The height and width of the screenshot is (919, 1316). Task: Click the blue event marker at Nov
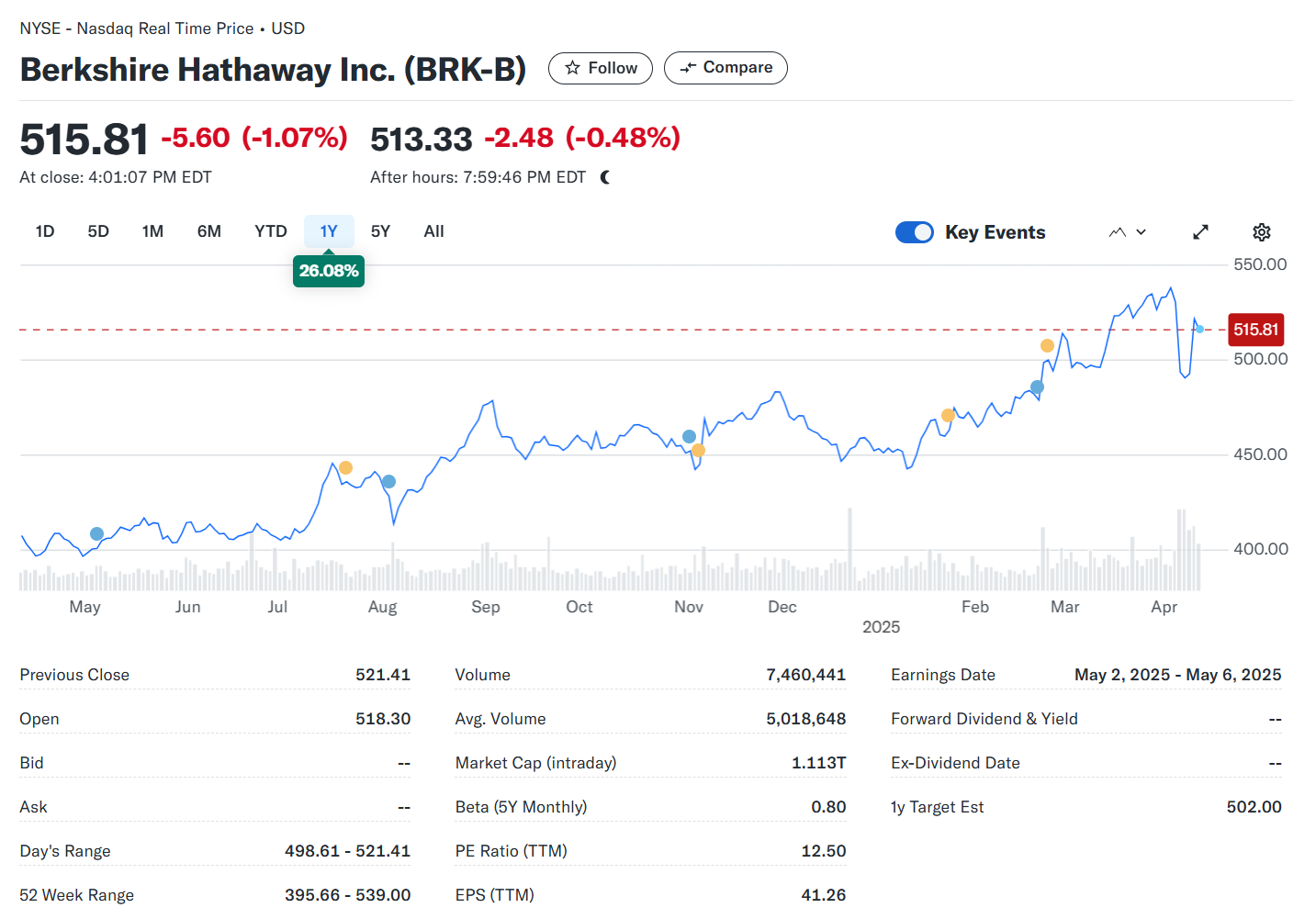(x=689, y=436)
